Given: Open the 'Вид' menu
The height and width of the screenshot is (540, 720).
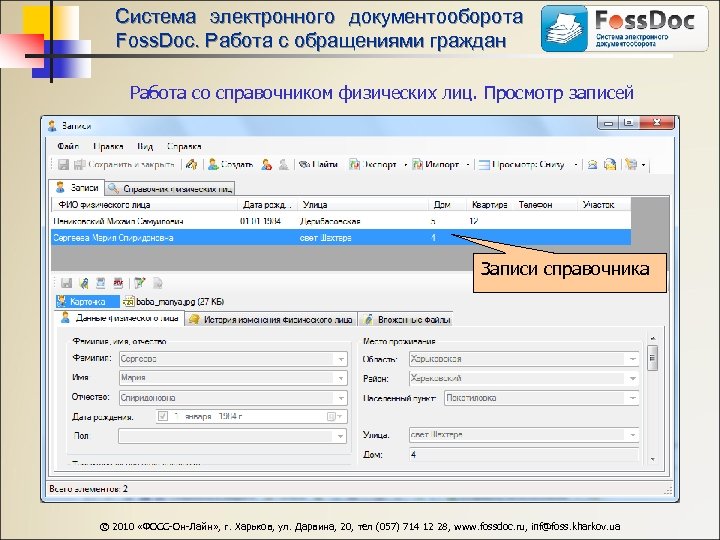Looking at the screenshot, I should 145,146.
